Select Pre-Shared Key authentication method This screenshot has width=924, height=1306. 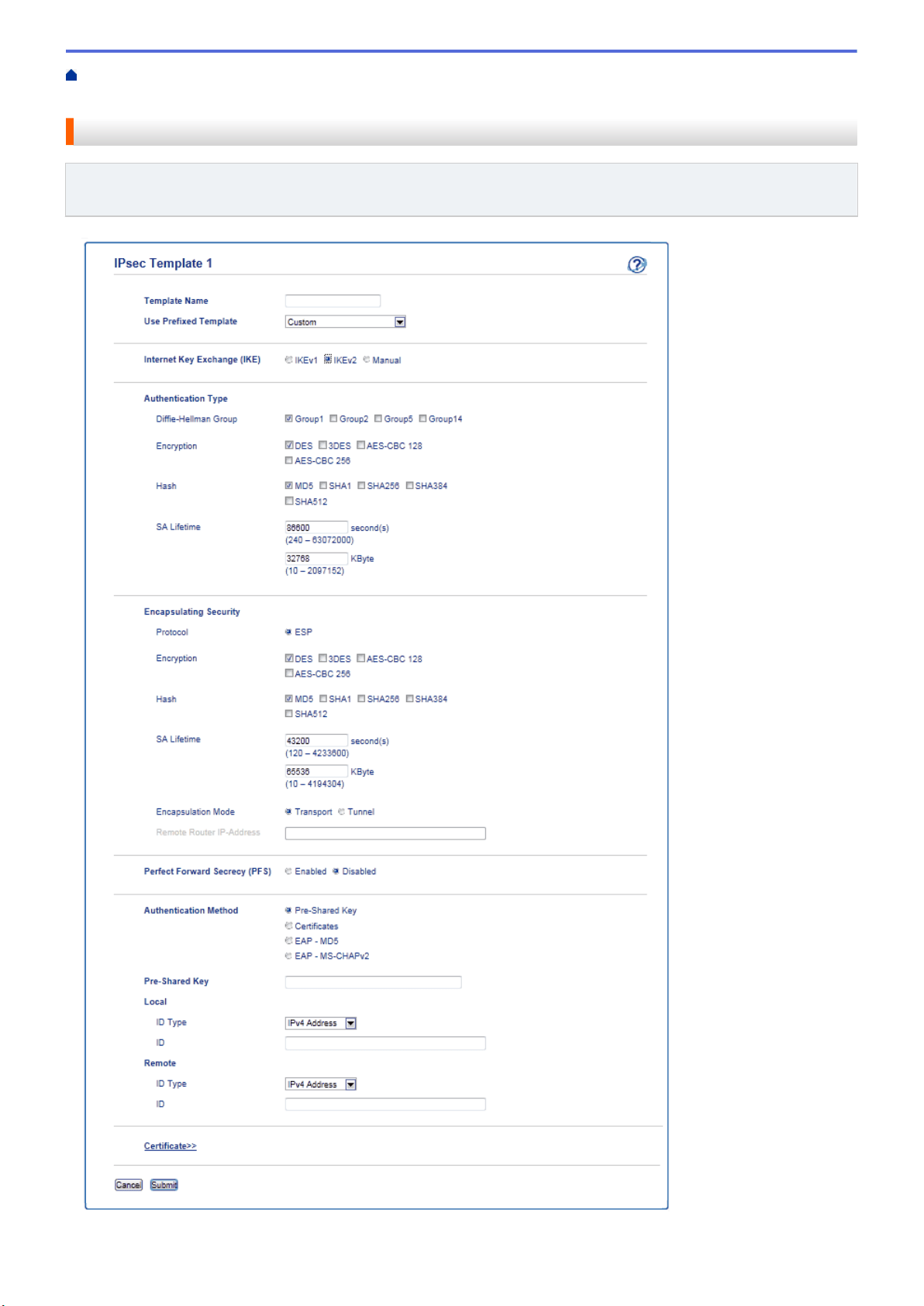[x=288, y=910]
